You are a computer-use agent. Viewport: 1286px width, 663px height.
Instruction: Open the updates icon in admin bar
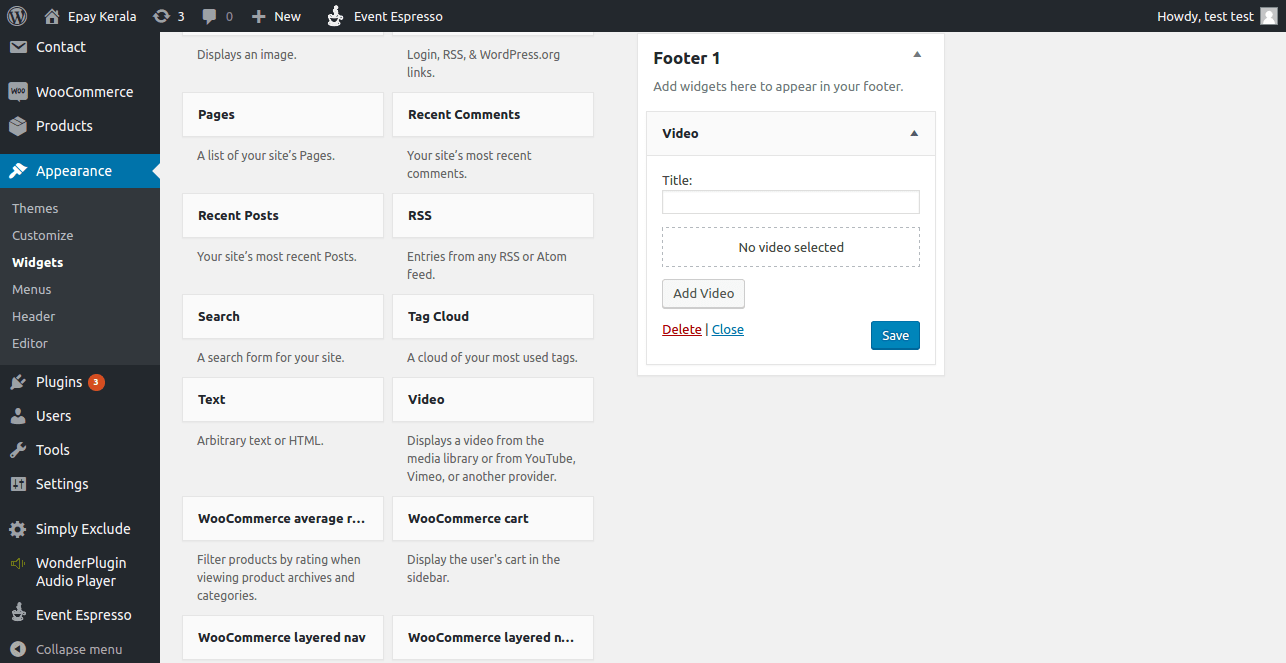[161, 16]
